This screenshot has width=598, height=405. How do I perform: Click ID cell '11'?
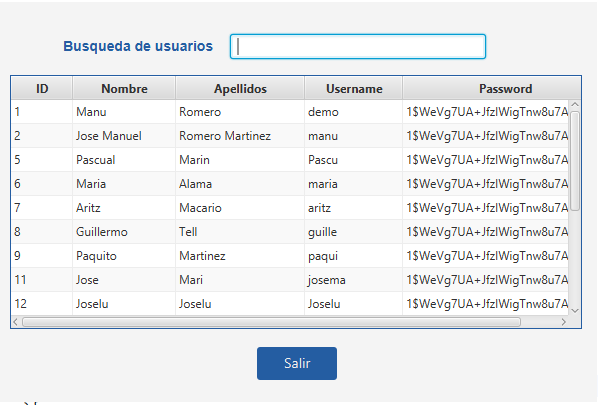[42, 280]
